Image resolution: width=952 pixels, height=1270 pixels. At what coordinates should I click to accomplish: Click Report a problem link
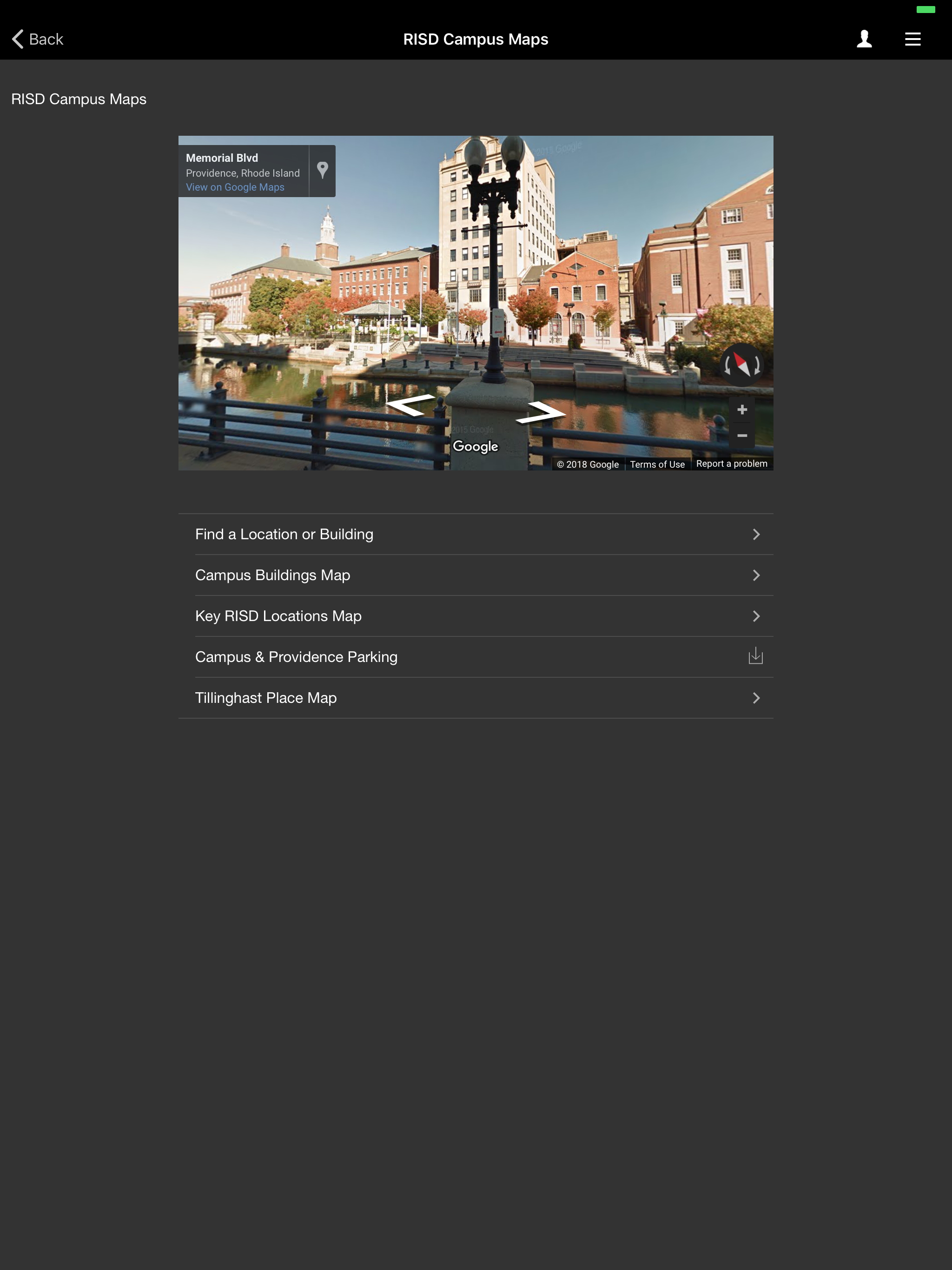(x=732, y=463)
